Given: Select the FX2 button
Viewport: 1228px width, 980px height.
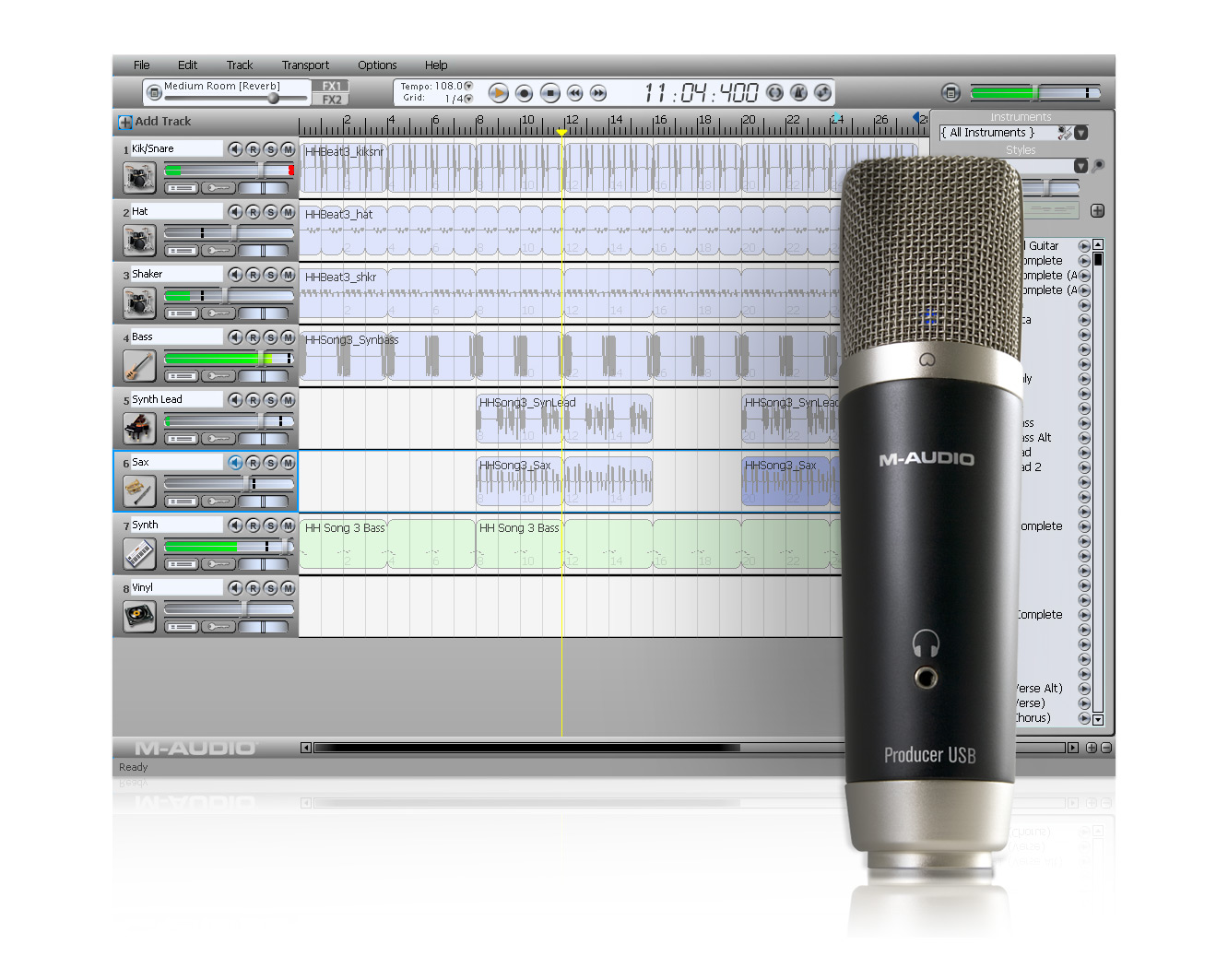Looking at the screenshot, I should [330, 99].
